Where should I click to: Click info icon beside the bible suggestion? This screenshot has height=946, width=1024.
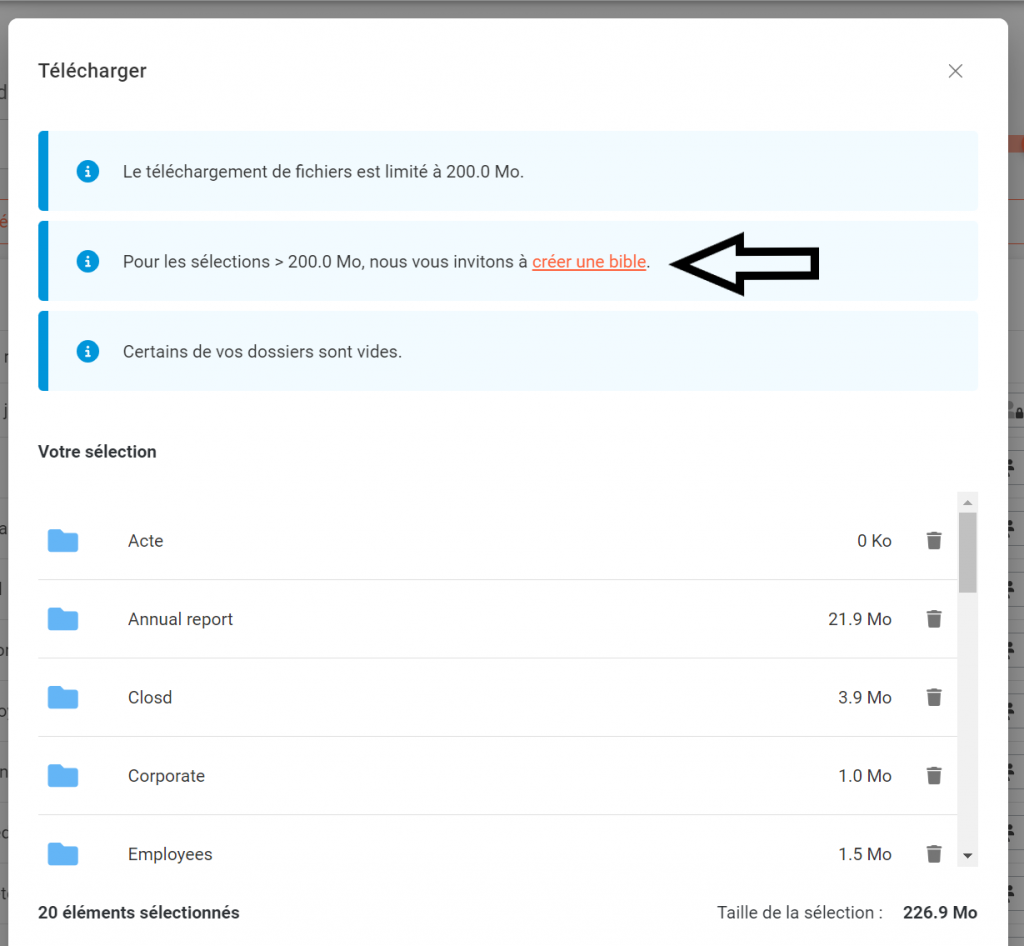click(88, 262)
